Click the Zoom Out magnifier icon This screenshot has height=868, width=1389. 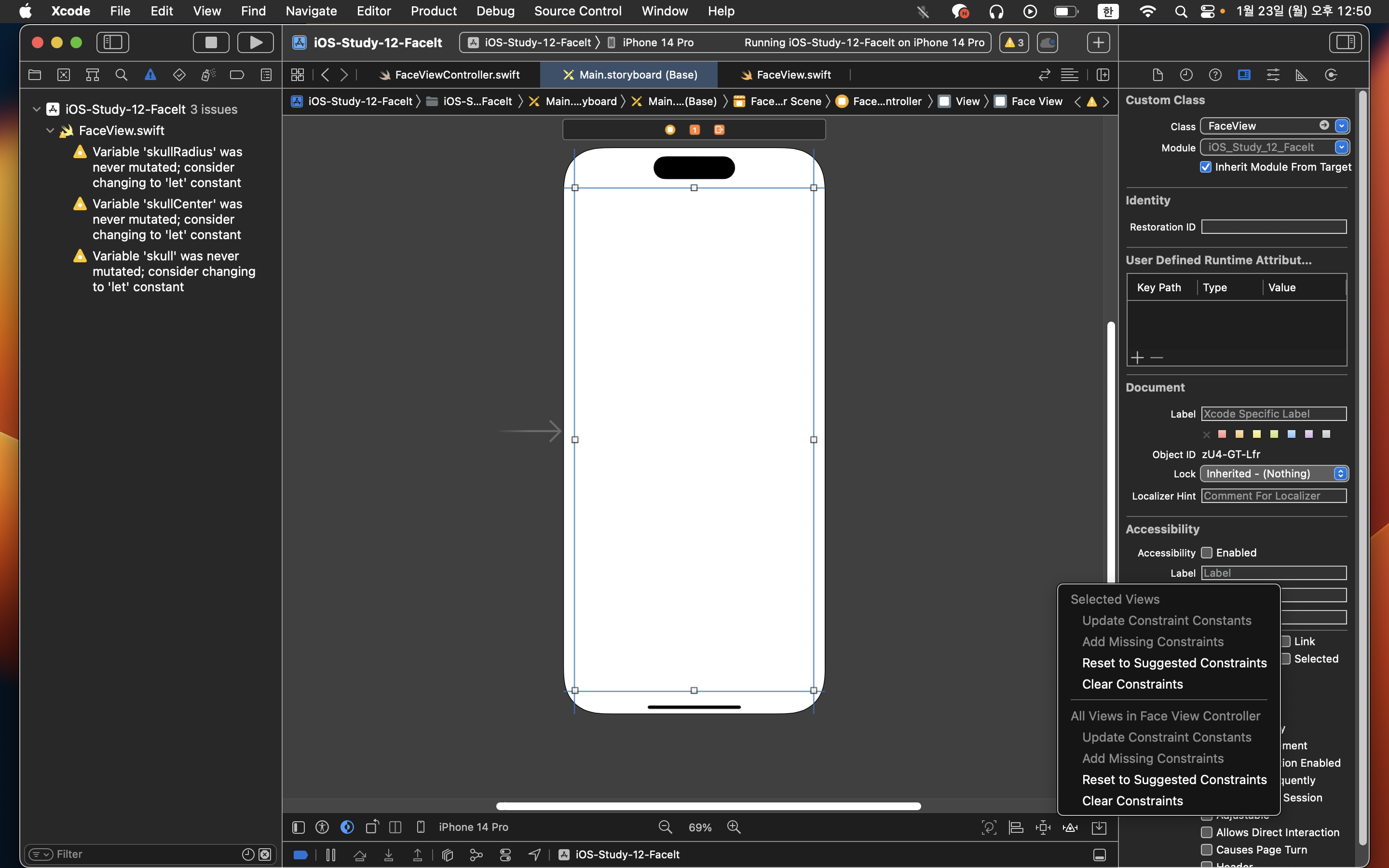665,827
